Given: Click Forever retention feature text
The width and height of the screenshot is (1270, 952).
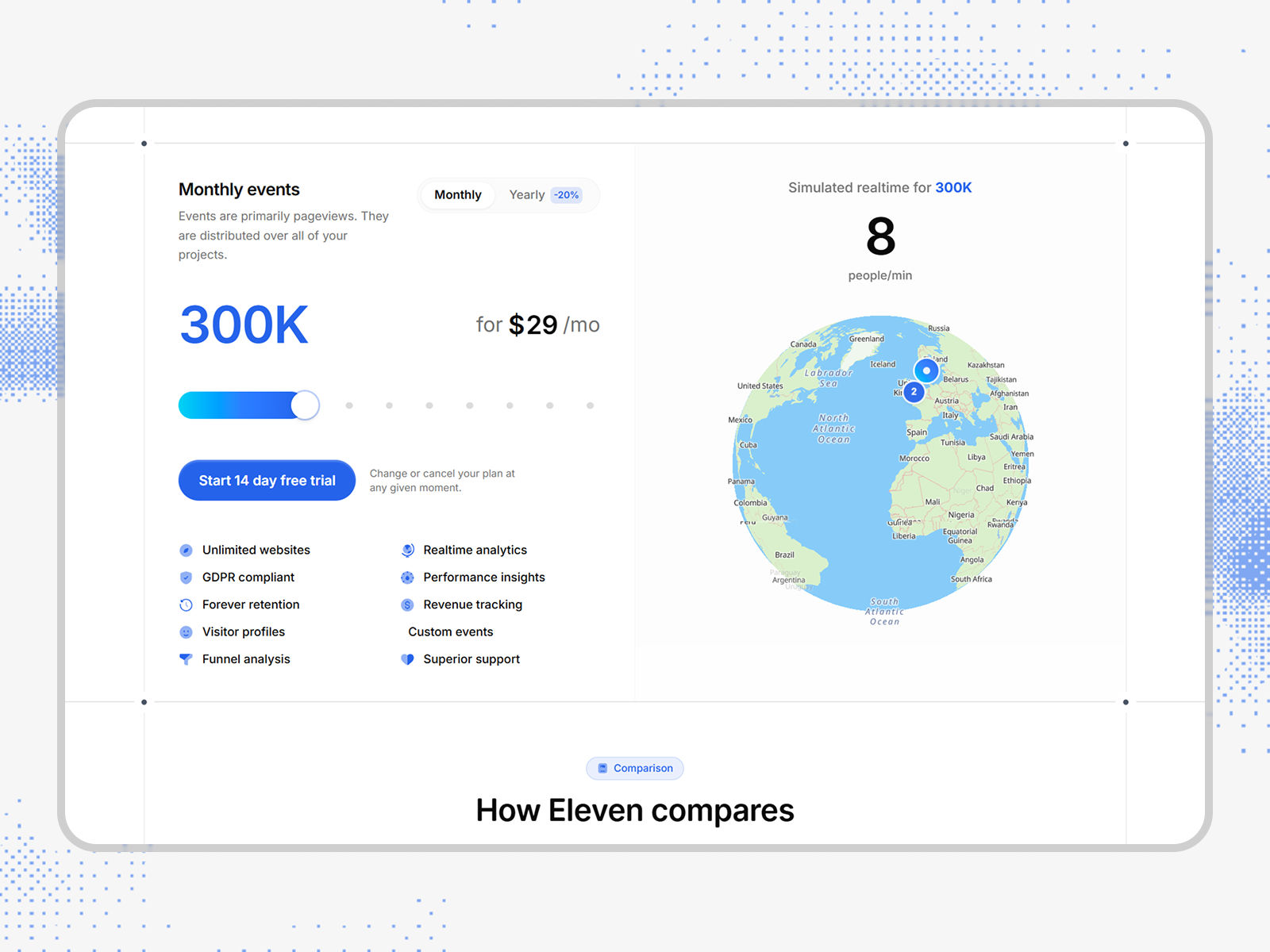Looking at the screenshot, I should coord(251,605).
